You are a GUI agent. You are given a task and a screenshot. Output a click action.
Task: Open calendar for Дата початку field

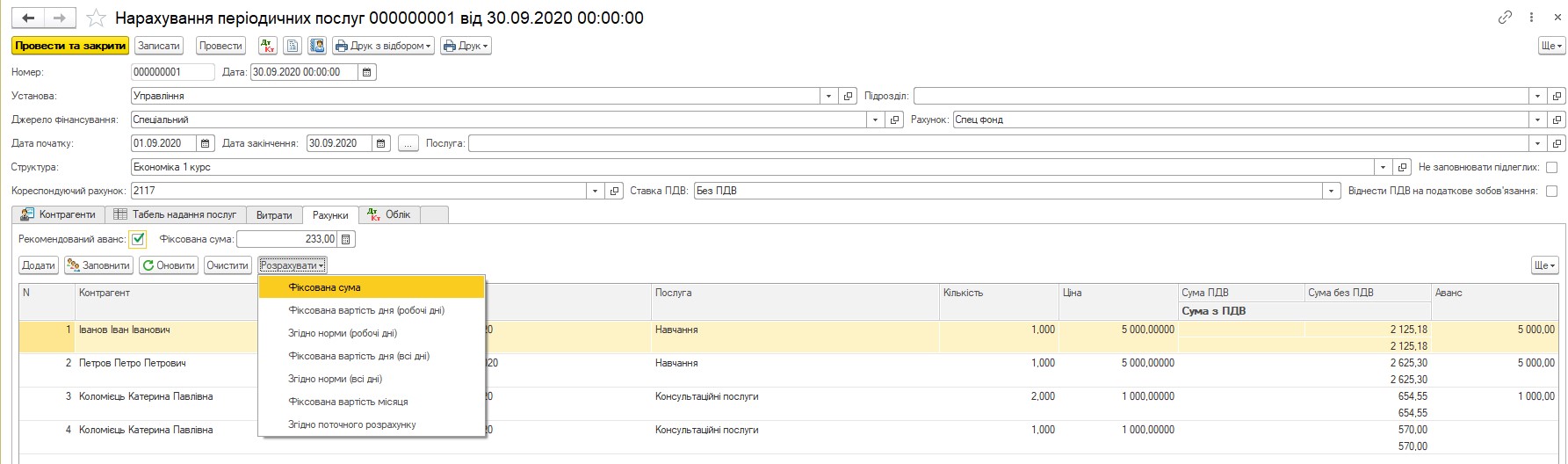[x=206, y=143]
